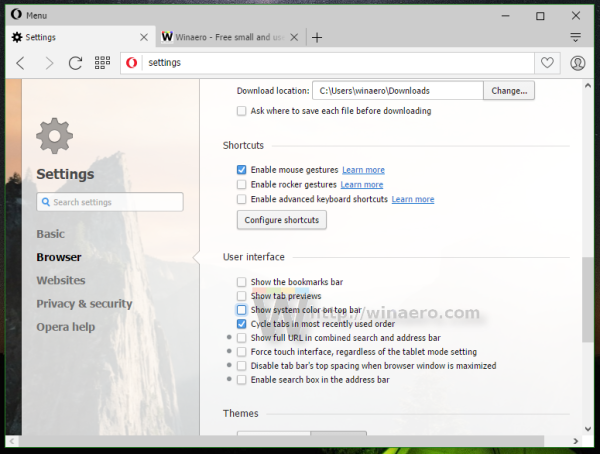
Task: Open Speed Dial grid icon
Action: [102, 63]
